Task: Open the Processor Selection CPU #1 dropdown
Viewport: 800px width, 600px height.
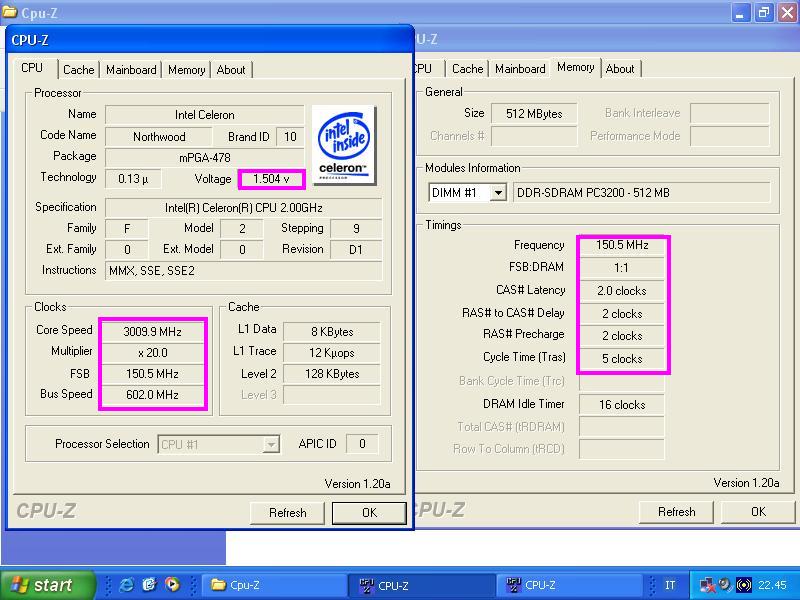Action: point(271,444)
